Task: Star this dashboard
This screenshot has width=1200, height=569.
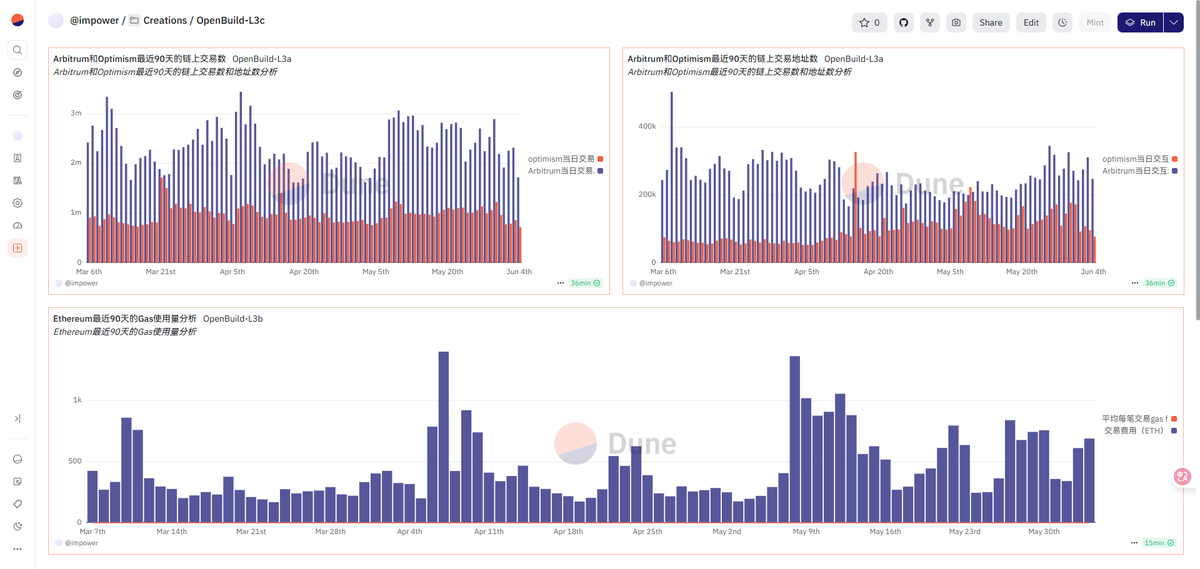Action: point(869,22)
